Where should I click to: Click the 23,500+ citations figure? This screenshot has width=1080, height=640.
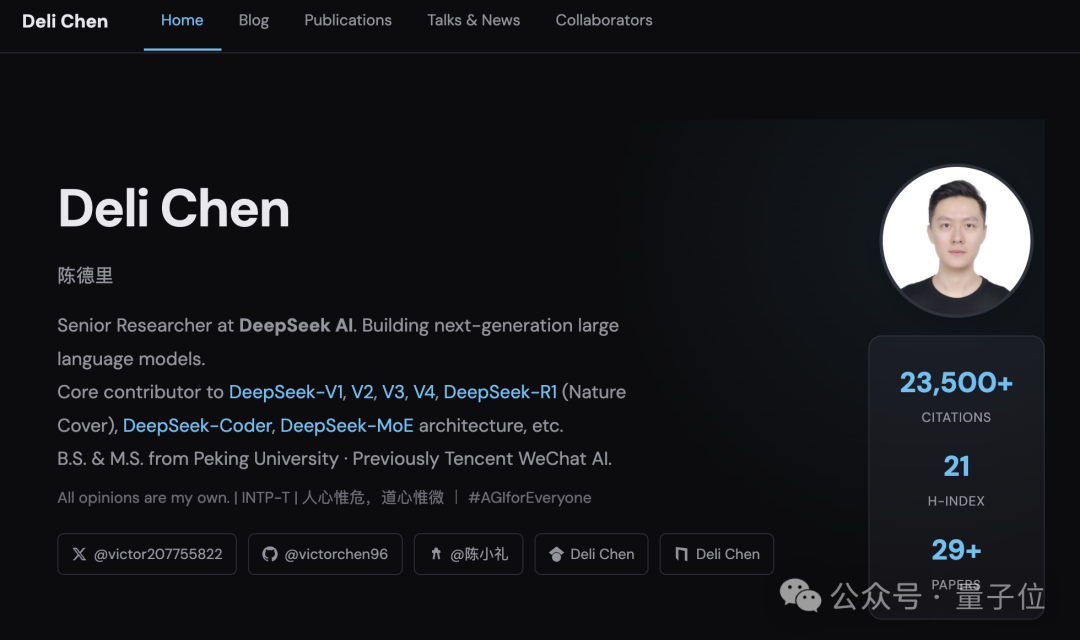coord(956,382)
